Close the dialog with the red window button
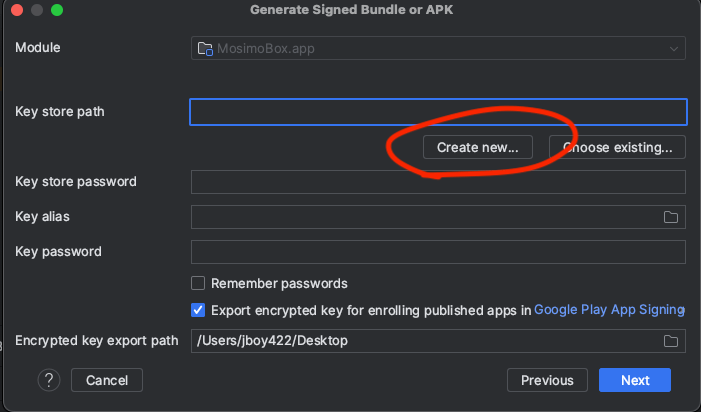 [16, 10]
